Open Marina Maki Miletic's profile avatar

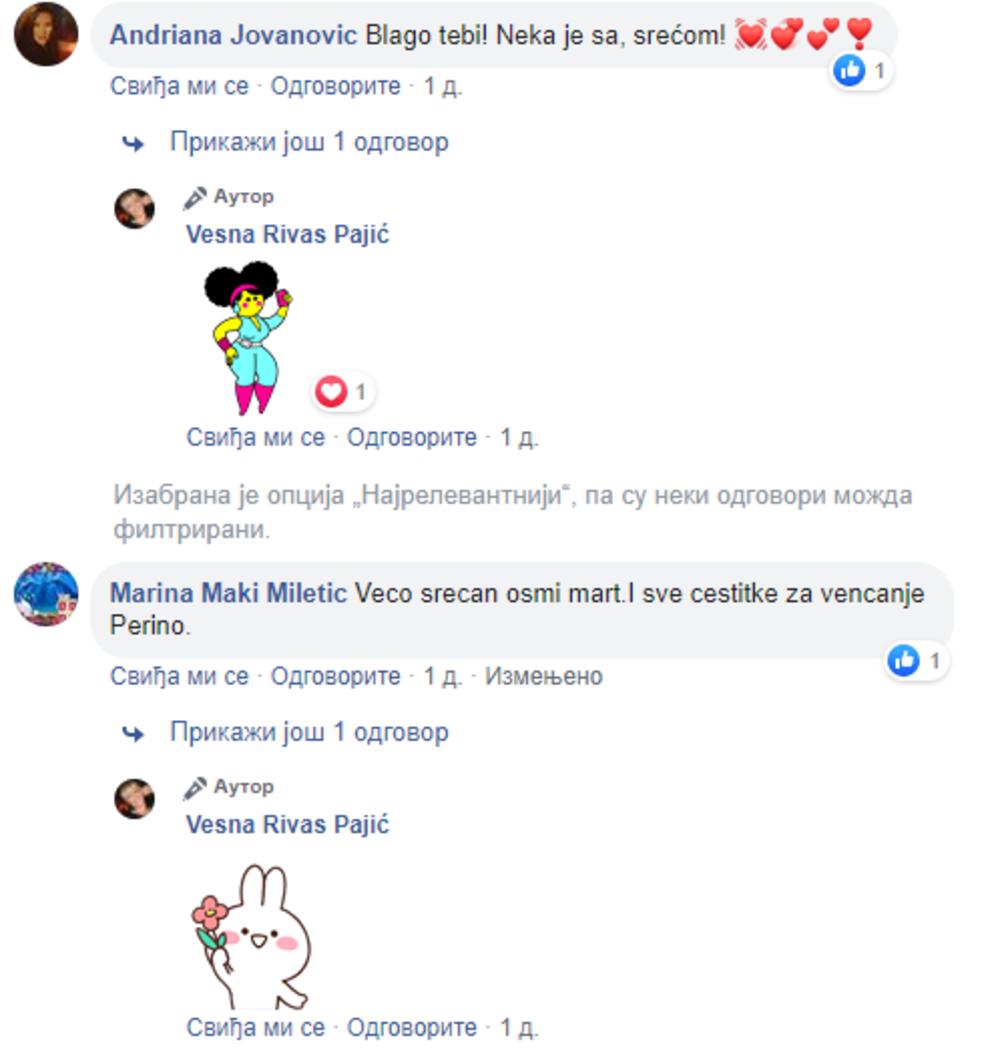coord(46,593)
